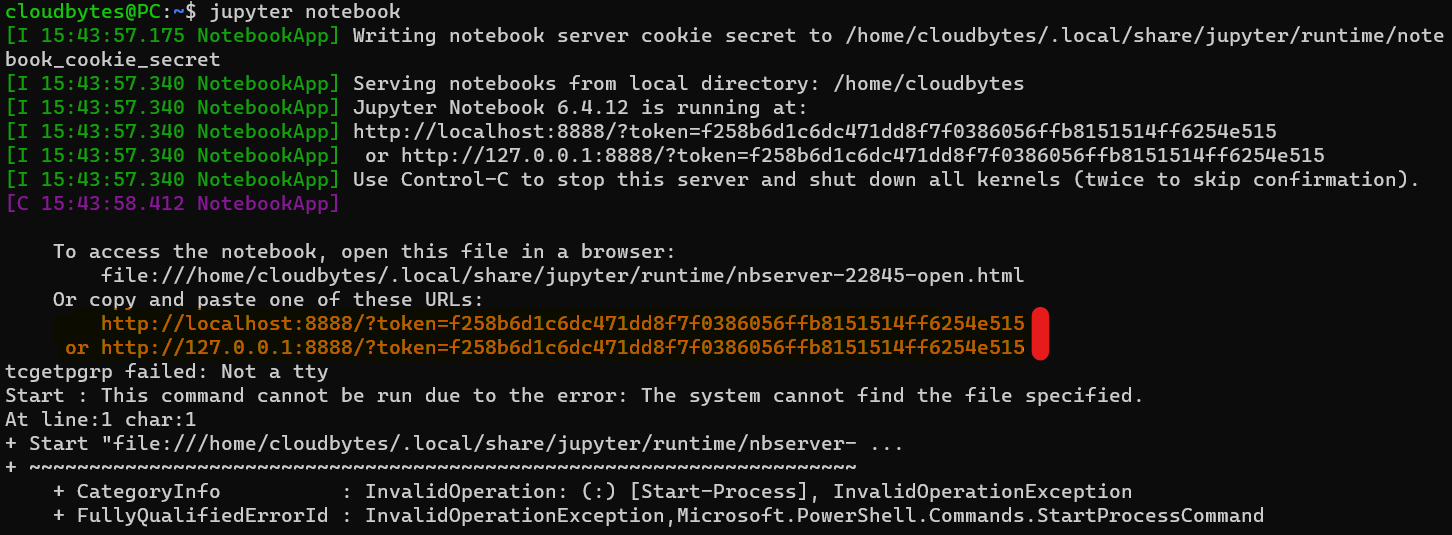
Task: Click the orange 127.0.0.1:8888 token URL
Action: 562,347
